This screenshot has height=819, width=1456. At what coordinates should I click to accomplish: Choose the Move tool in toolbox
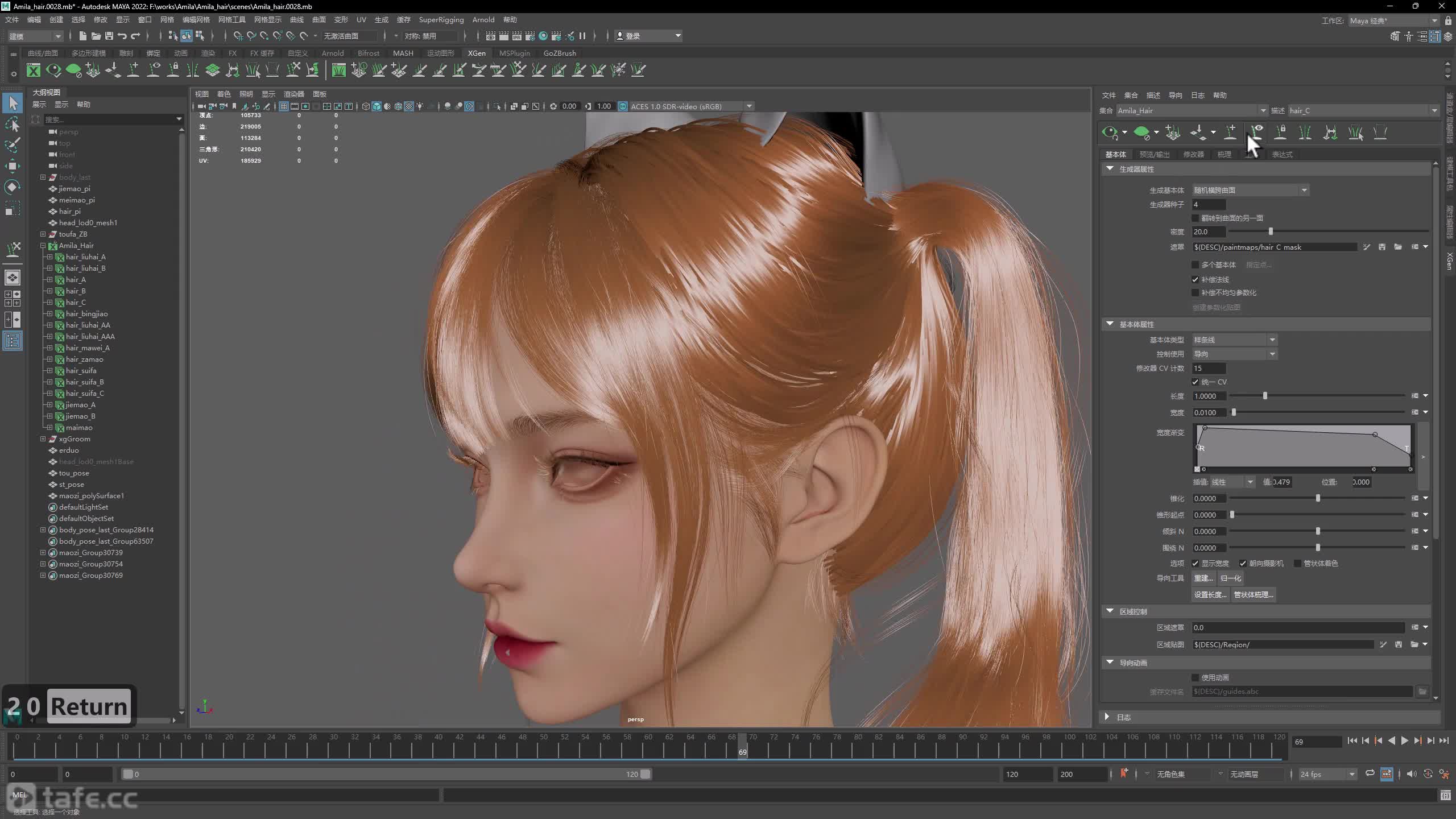(x=13, y=166)
